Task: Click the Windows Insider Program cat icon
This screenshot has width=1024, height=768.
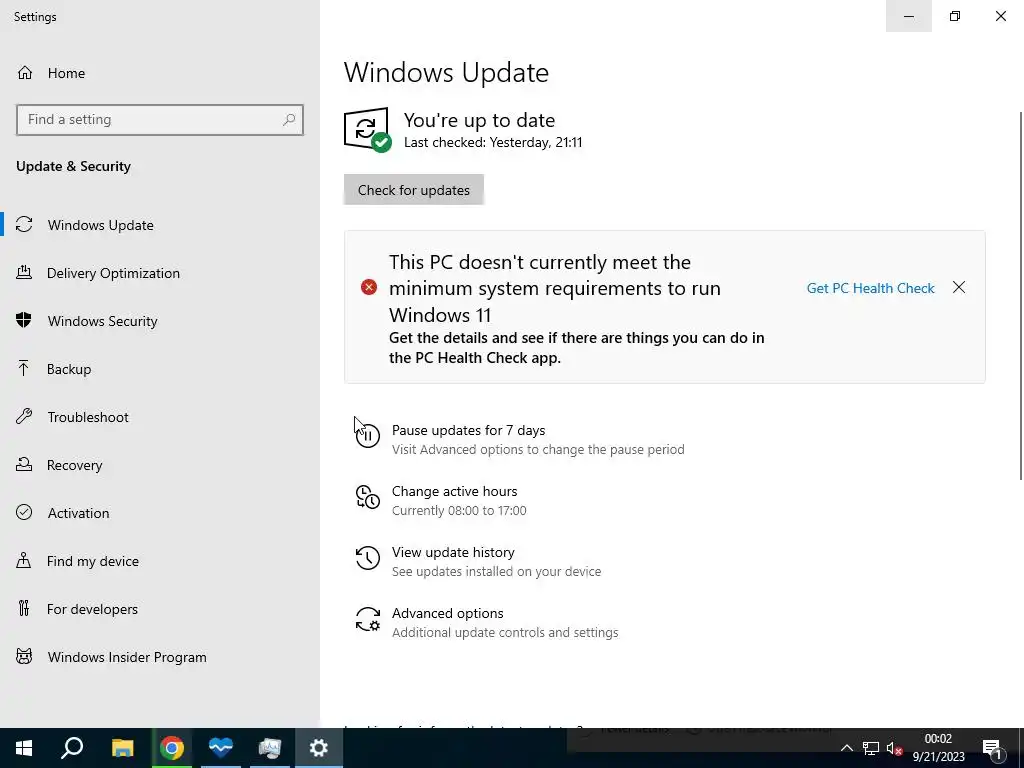Action: coord(24,656)
